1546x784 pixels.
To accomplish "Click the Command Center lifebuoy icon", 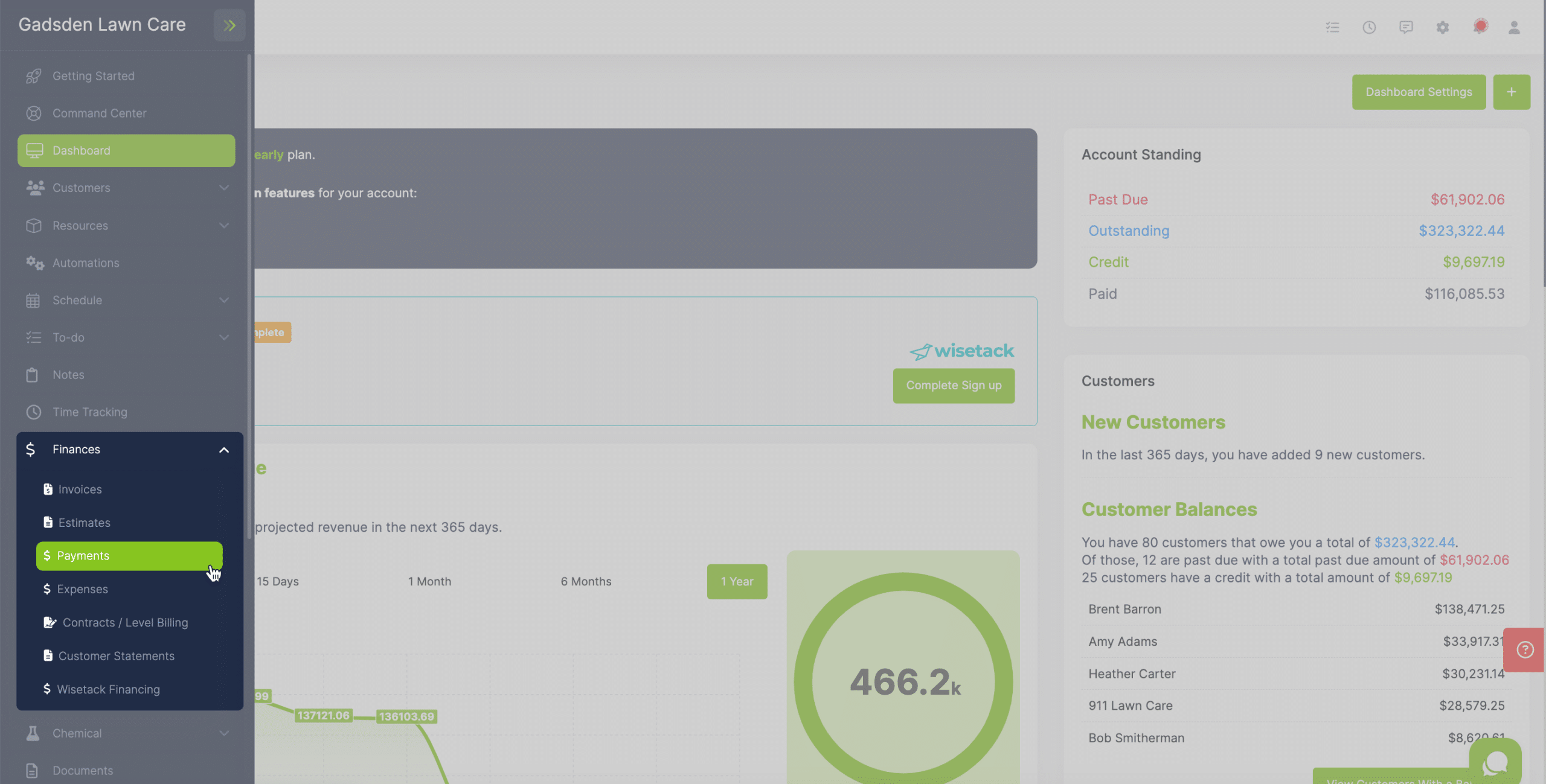I will coord(34,113).
